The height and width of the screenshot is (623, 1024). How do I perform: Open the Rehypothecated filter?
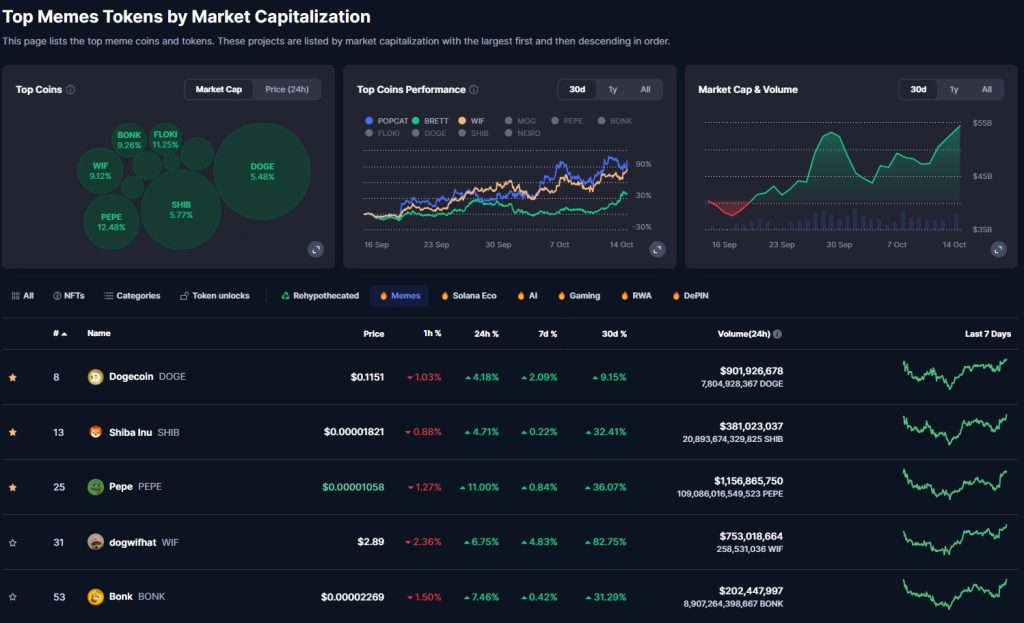click(320, 296)
